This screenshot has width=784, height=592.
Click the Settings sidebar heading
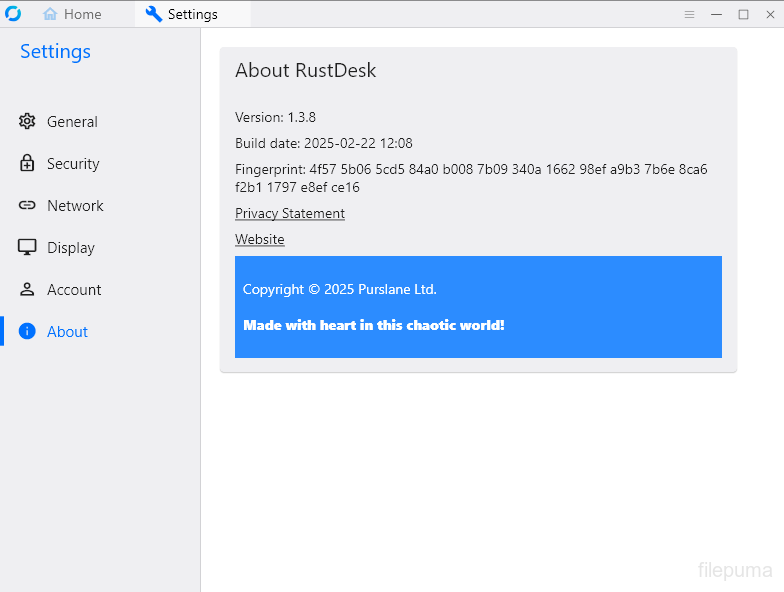click(56, 52)
